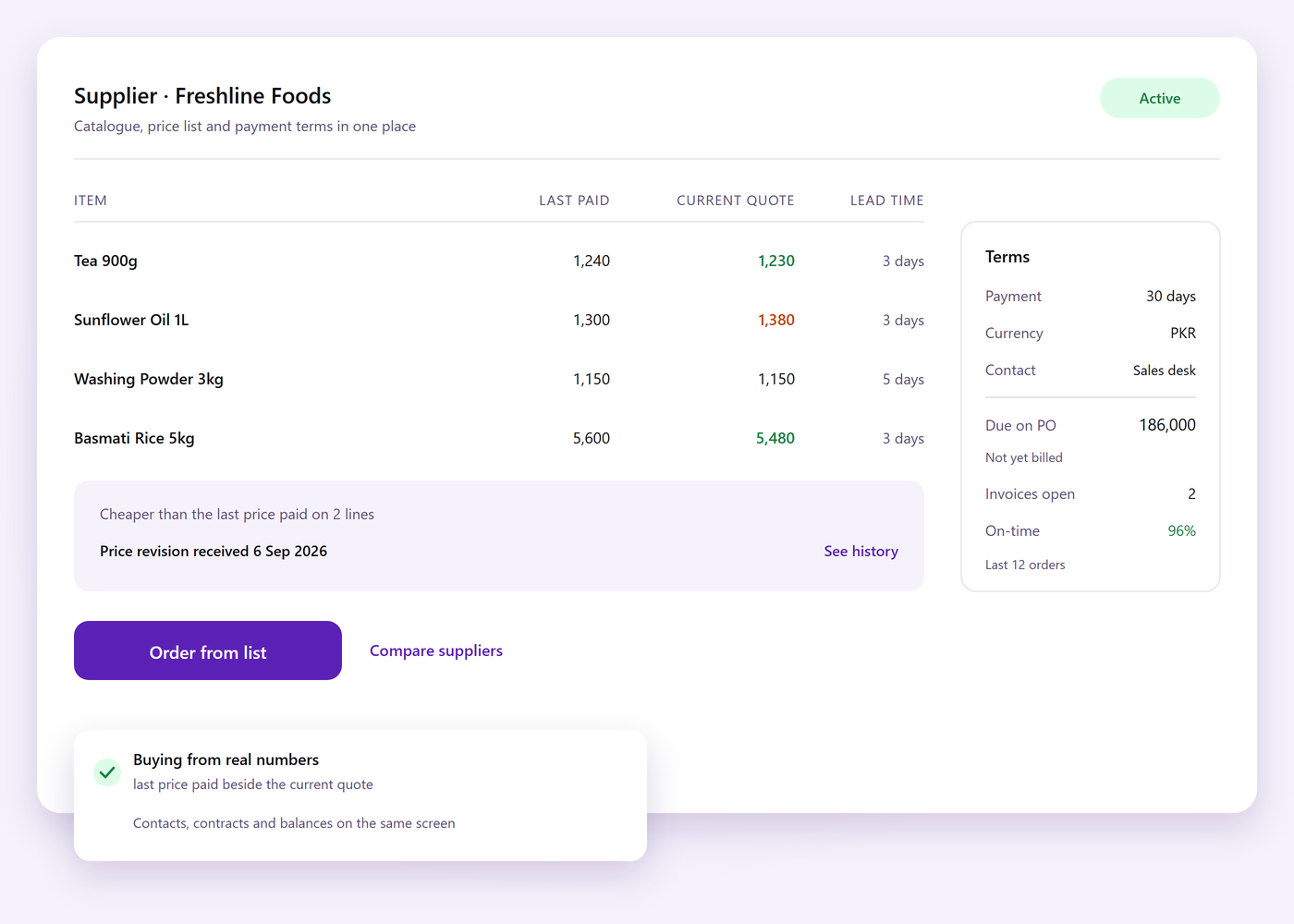Image resolution: width=1294 pixels, height=924 pixels.
Task: Click the Not yet billed caption
Action: (1024, 457)
